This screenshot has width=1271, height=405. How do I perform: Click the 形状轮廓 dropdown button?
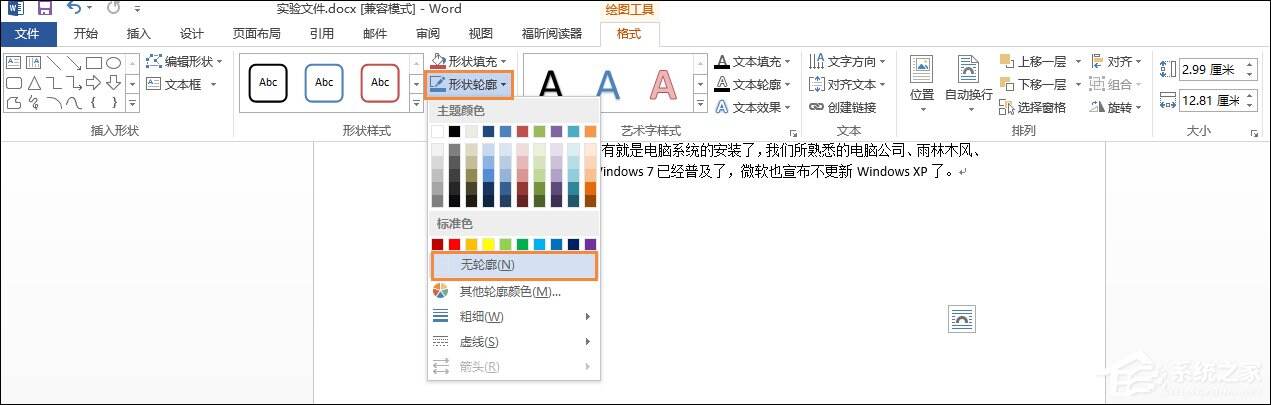[470, 84]
